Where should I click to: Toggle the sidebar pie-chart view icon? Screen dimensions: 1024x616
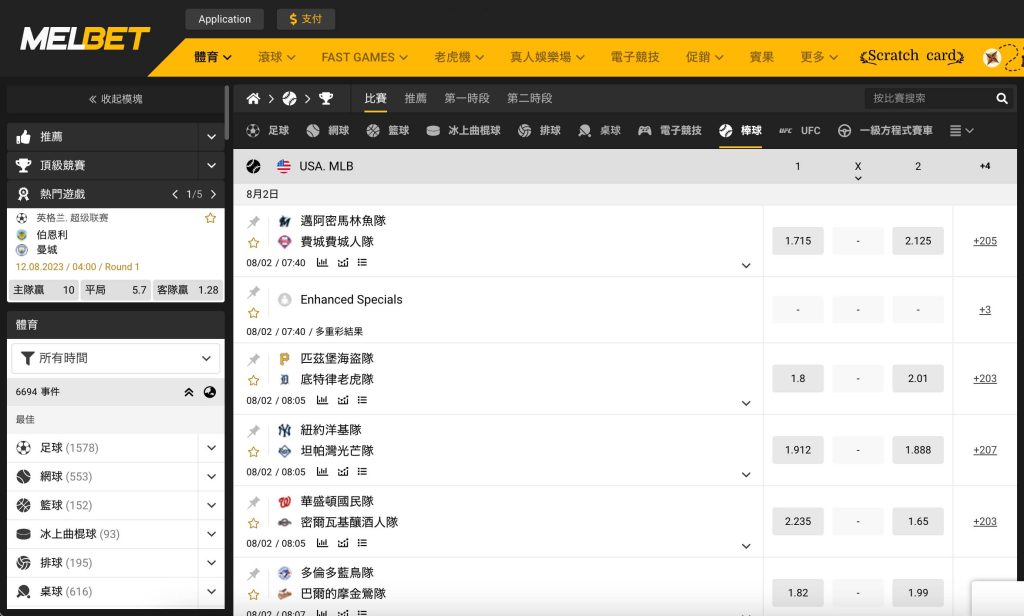pos(210,392)
